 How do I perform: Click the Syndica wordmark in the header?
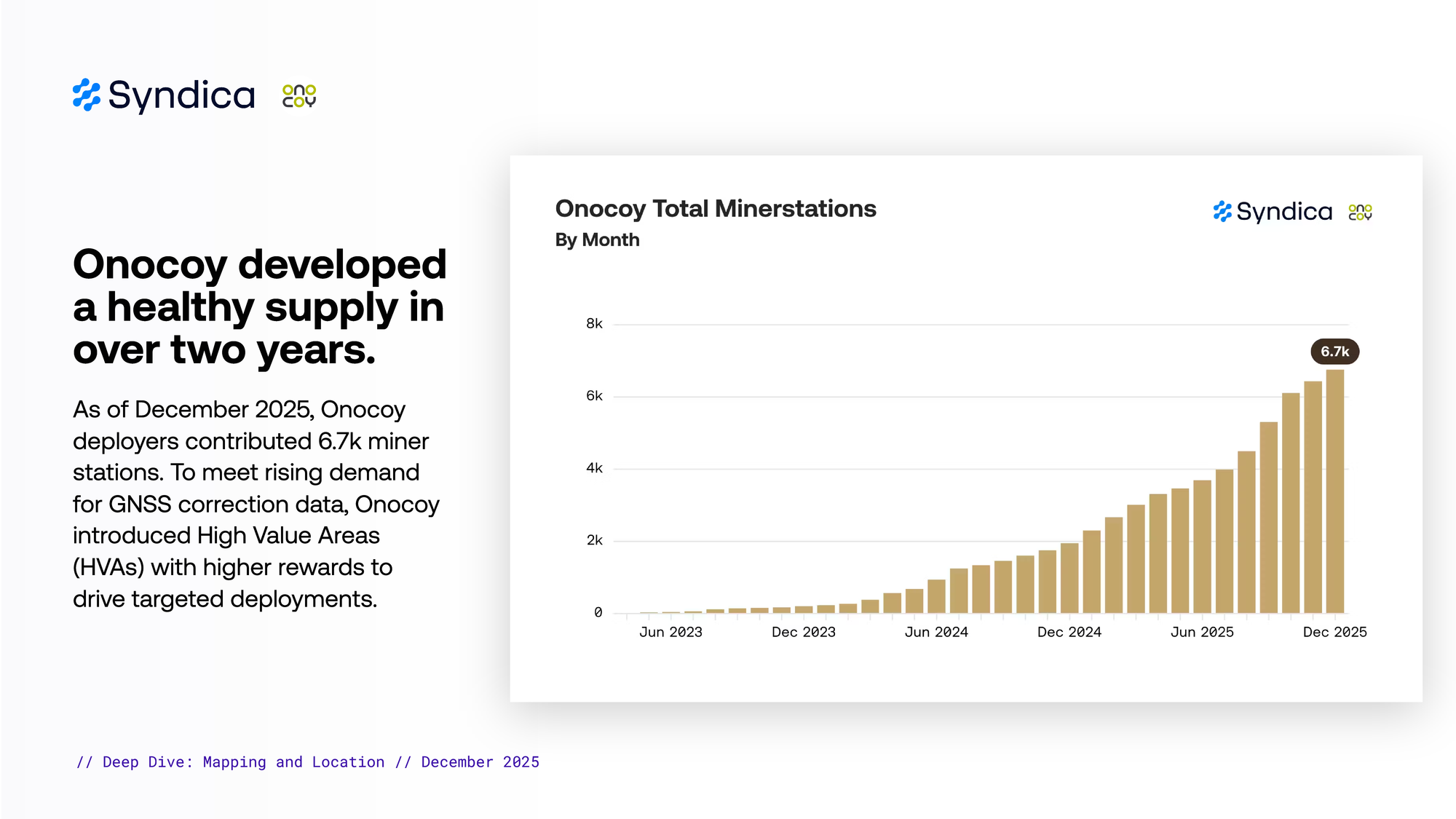182,95
